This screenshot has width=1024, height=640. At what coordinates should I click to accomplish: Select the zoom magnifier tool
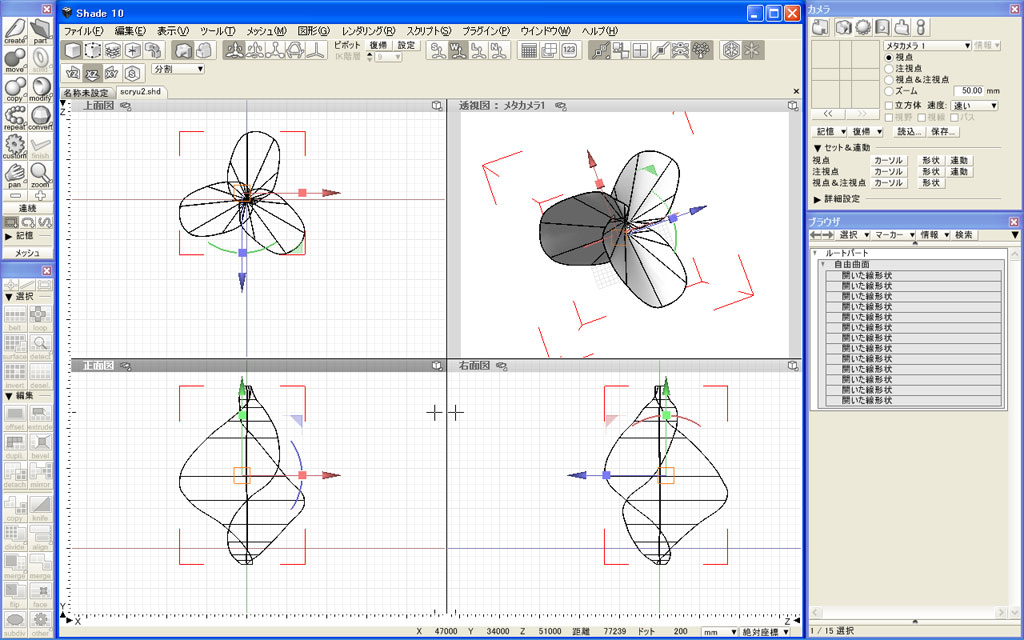click(40, 175)
